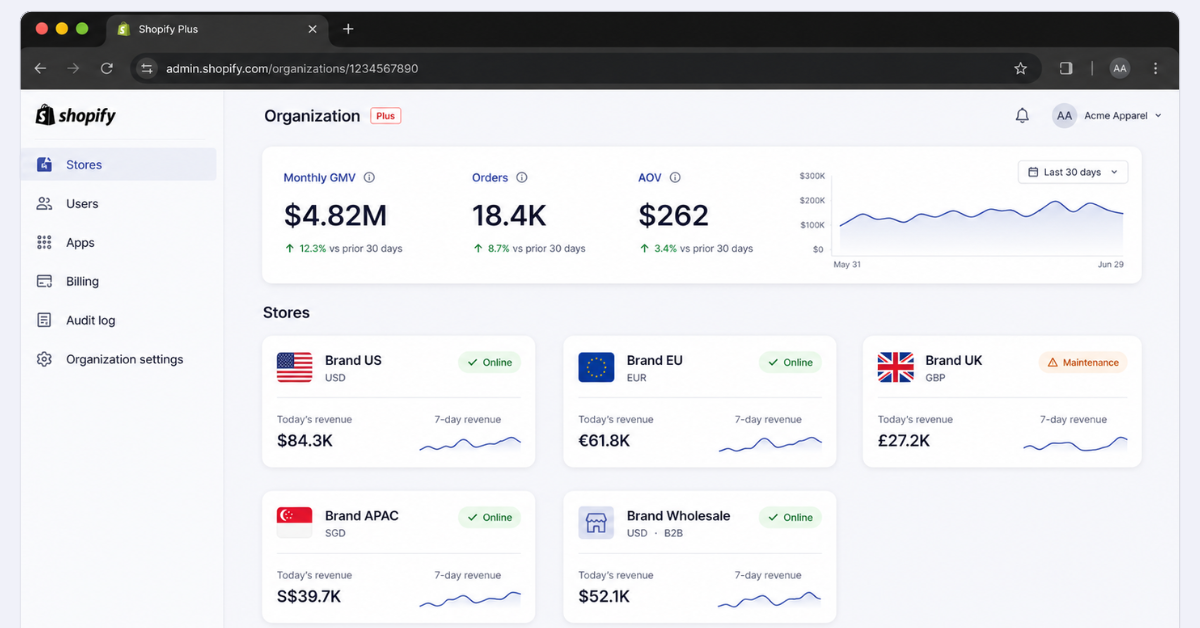Click the $262 AOV value
The height and width of the screenshot is (628, 1200).
(x=673, y=215)
